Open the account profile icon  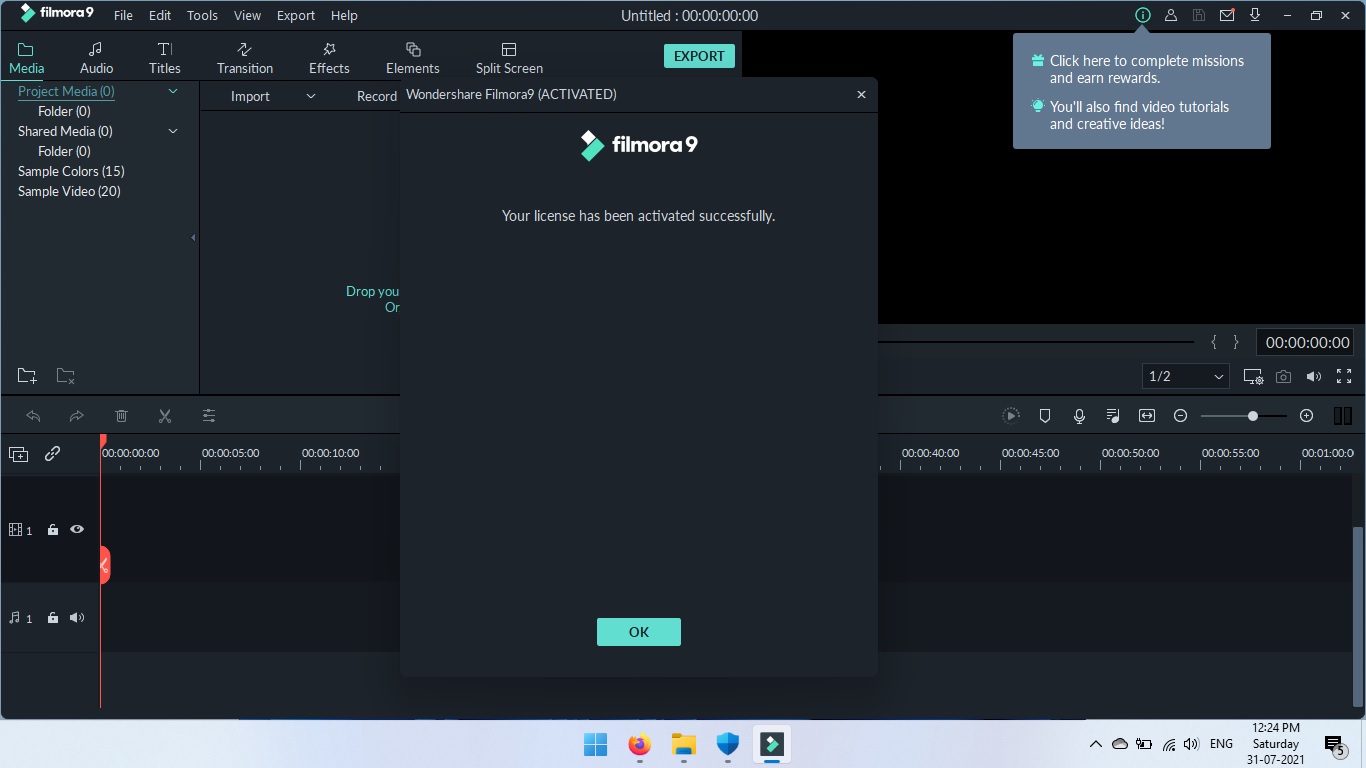(x=1171, y=16)
